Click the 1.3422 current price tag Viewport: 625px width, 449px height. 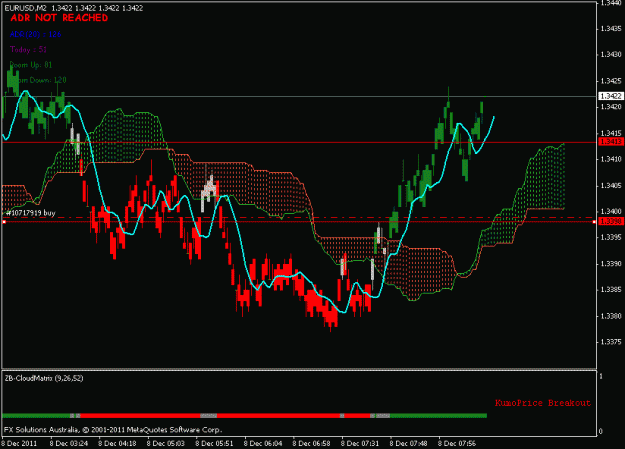pos(611,96)
